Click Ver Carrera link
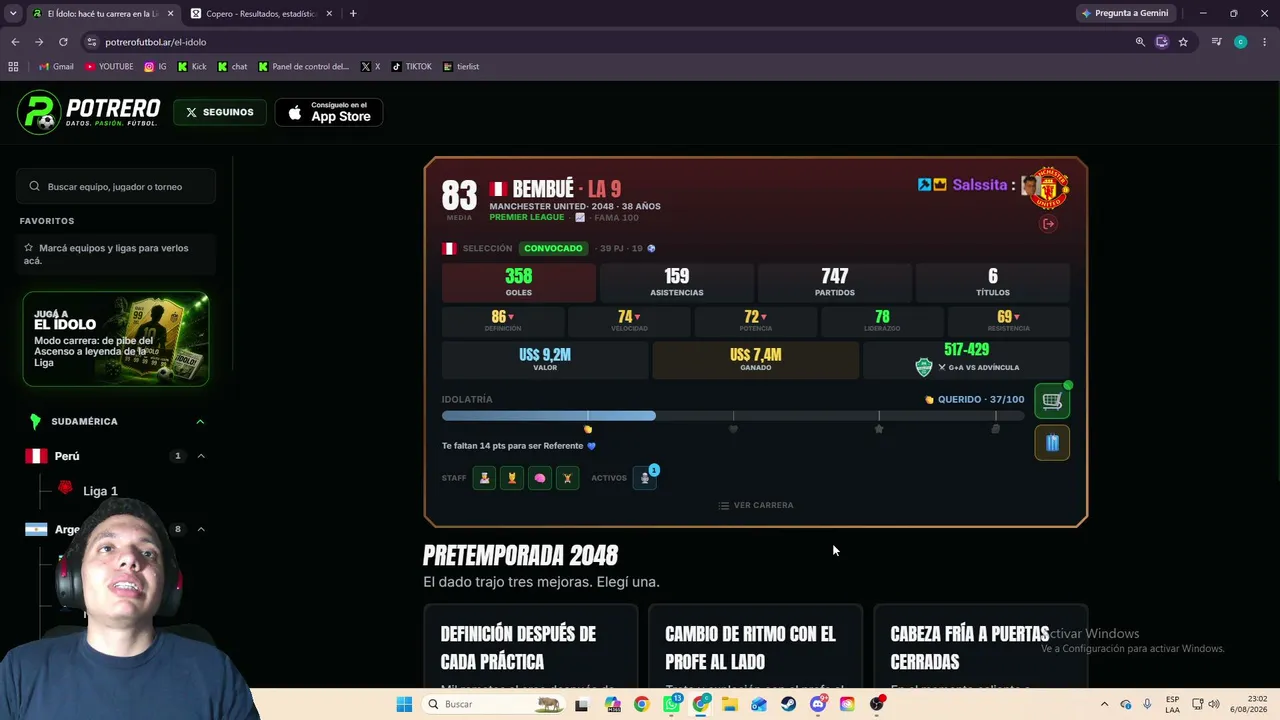The height and width of the screenshot is (720, 1280). [756, 506]
